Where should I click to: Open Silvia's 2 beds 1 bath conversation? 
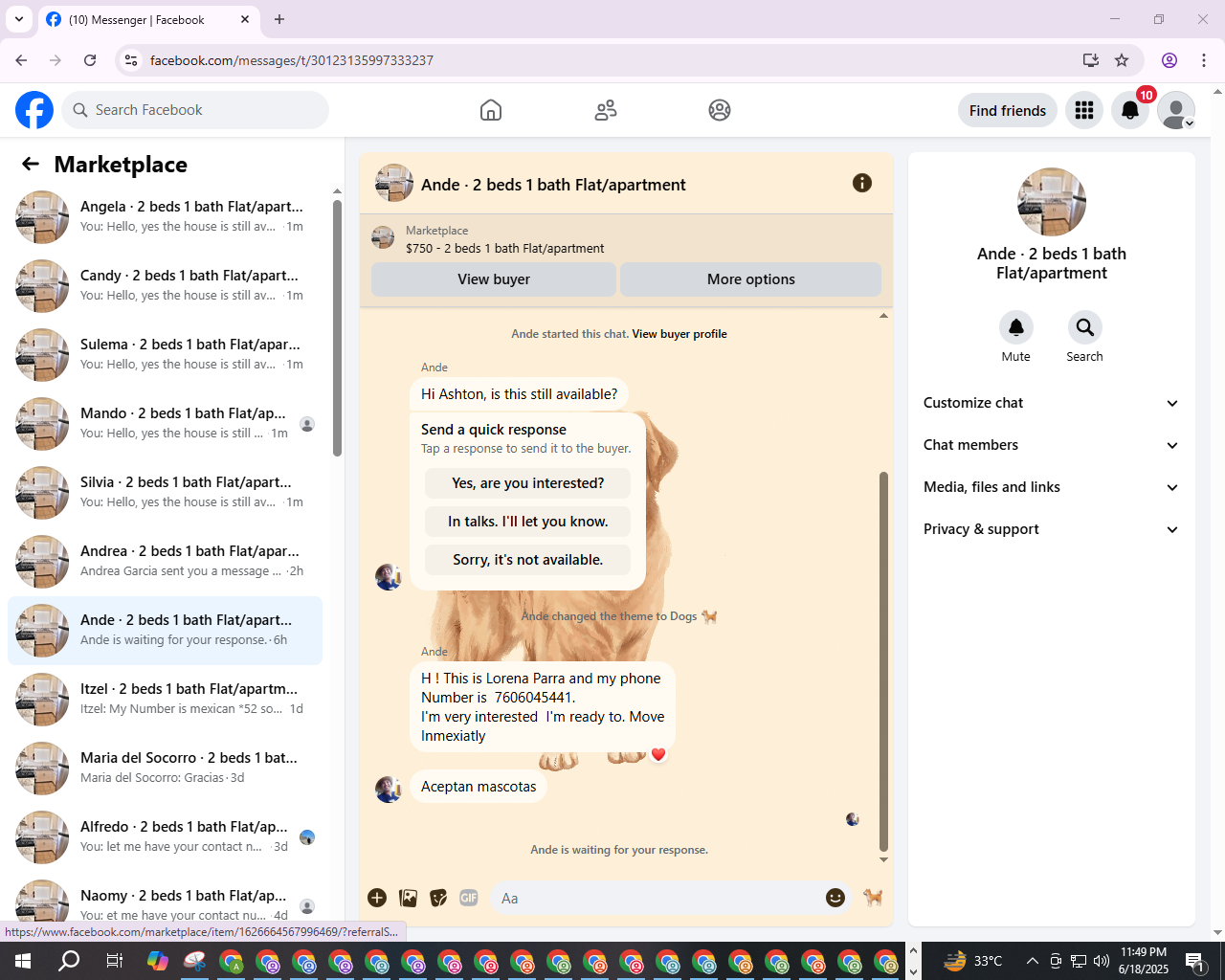(x=165, y=493)
